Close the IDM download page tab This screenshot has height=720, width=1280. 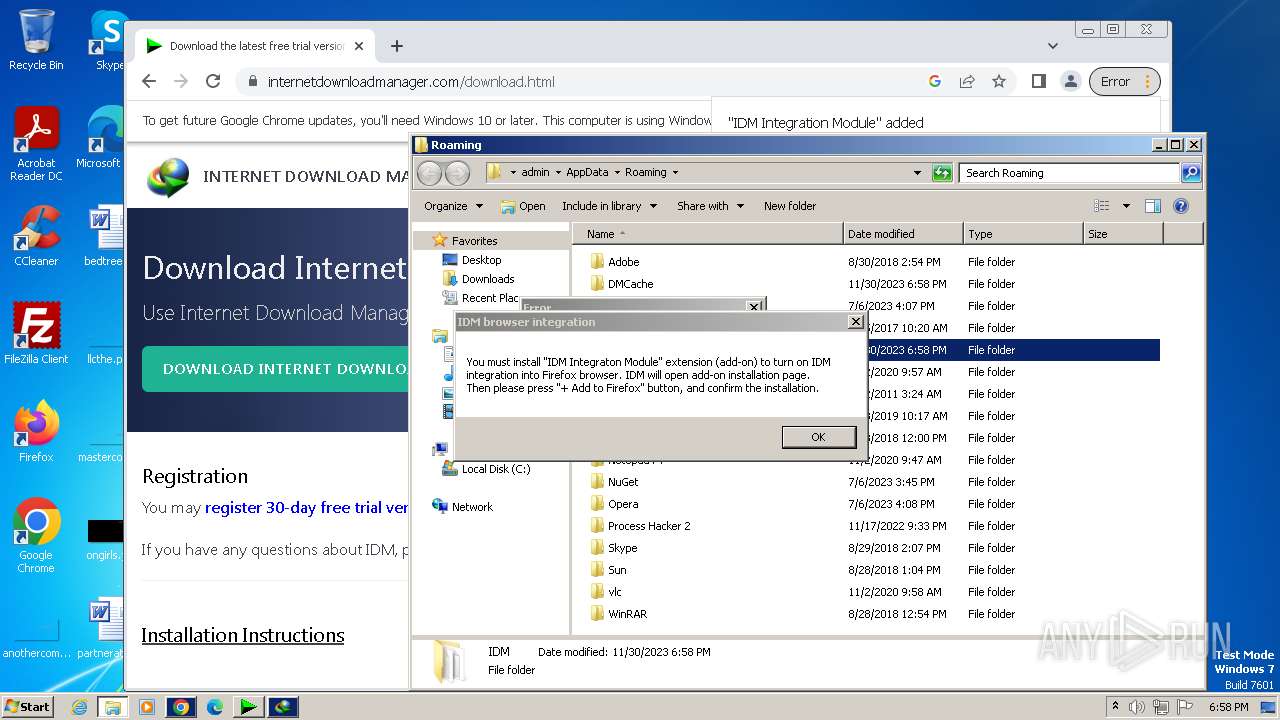tap(359, 46)
